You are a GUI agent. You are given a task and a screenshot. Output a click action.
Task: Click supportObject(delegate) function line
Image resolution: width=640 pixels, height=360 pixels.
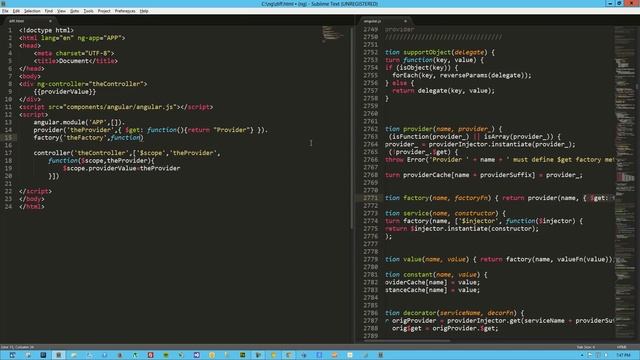pyautogui.click(x=440, y=52)
